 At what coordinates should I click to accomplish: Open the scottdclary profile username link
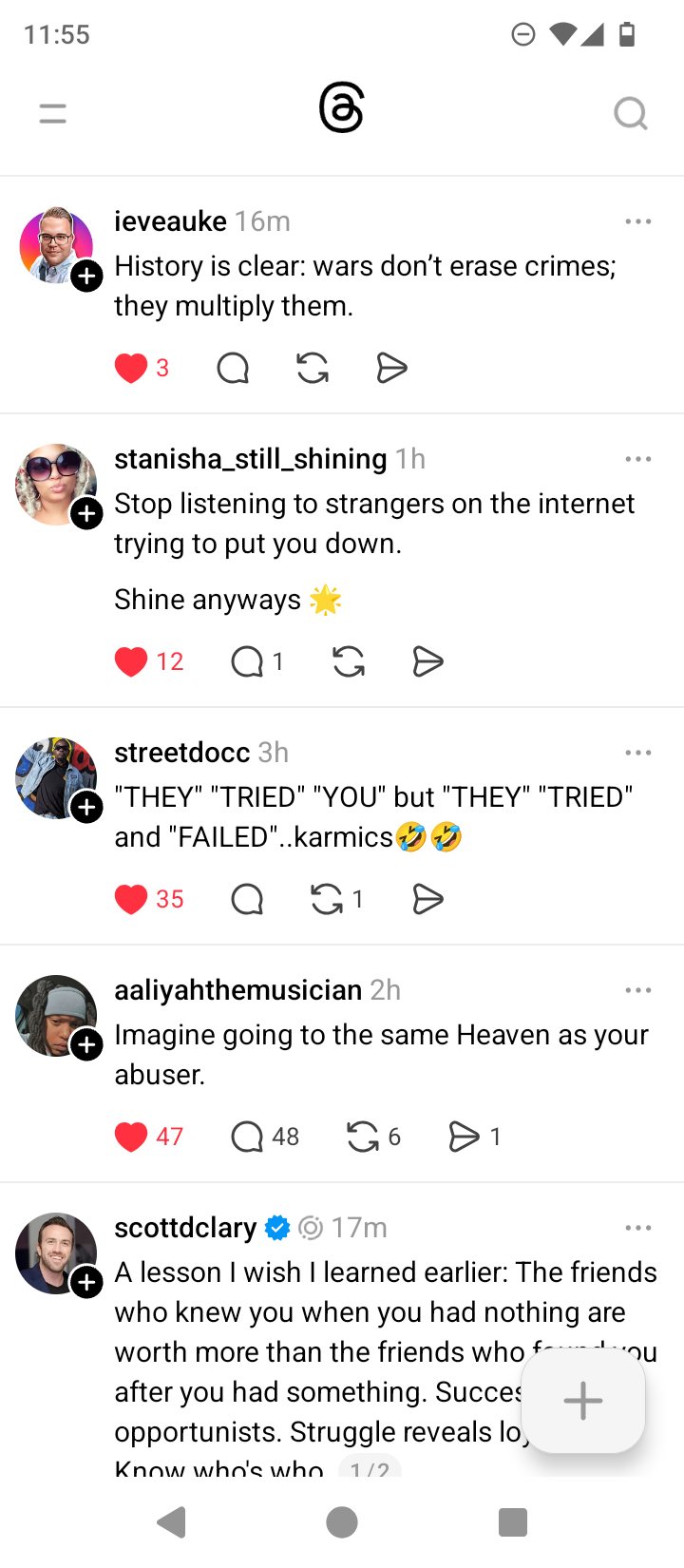185,1228
